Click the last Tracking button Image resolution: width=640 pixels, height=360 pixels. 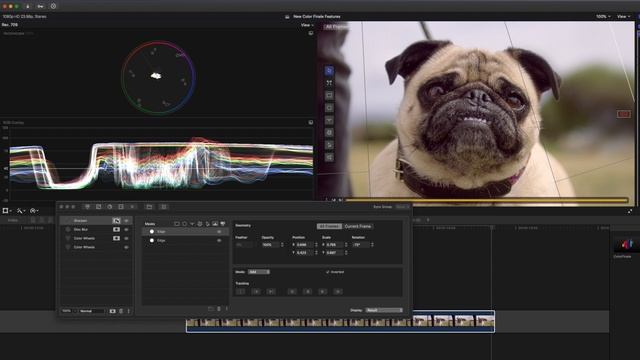338,291
